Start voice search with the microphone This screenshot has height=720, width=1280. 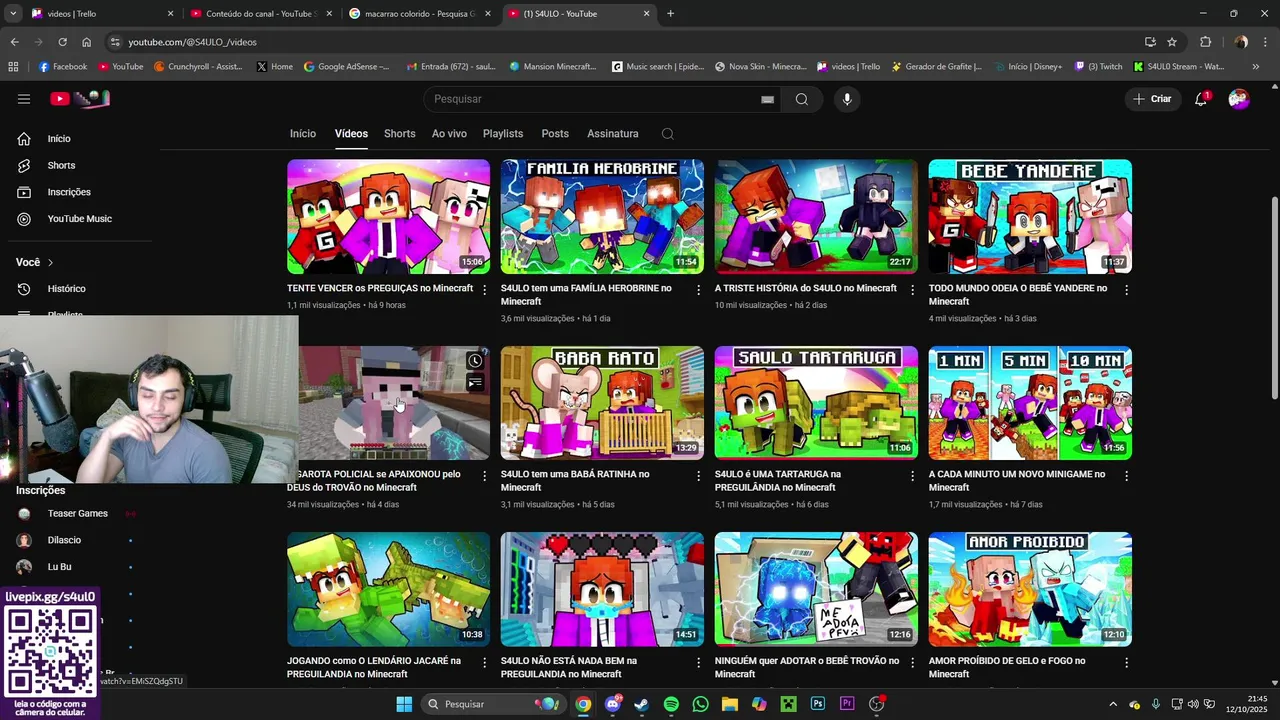[x=847, y=99]
